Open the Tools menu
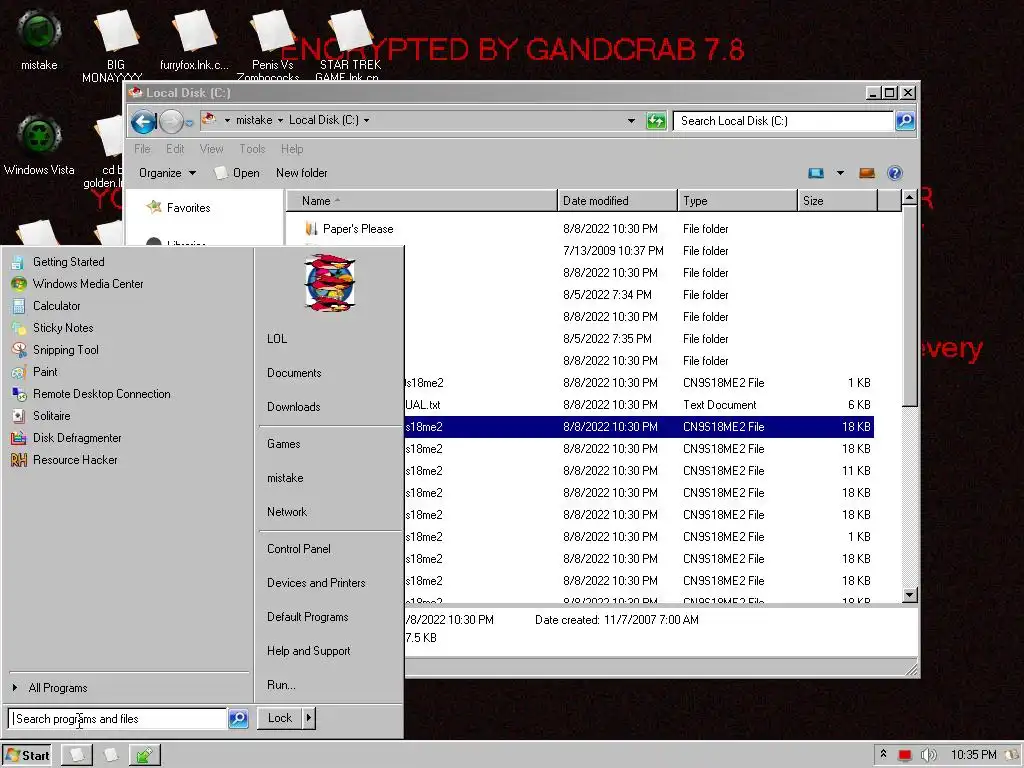 point(252,149)
